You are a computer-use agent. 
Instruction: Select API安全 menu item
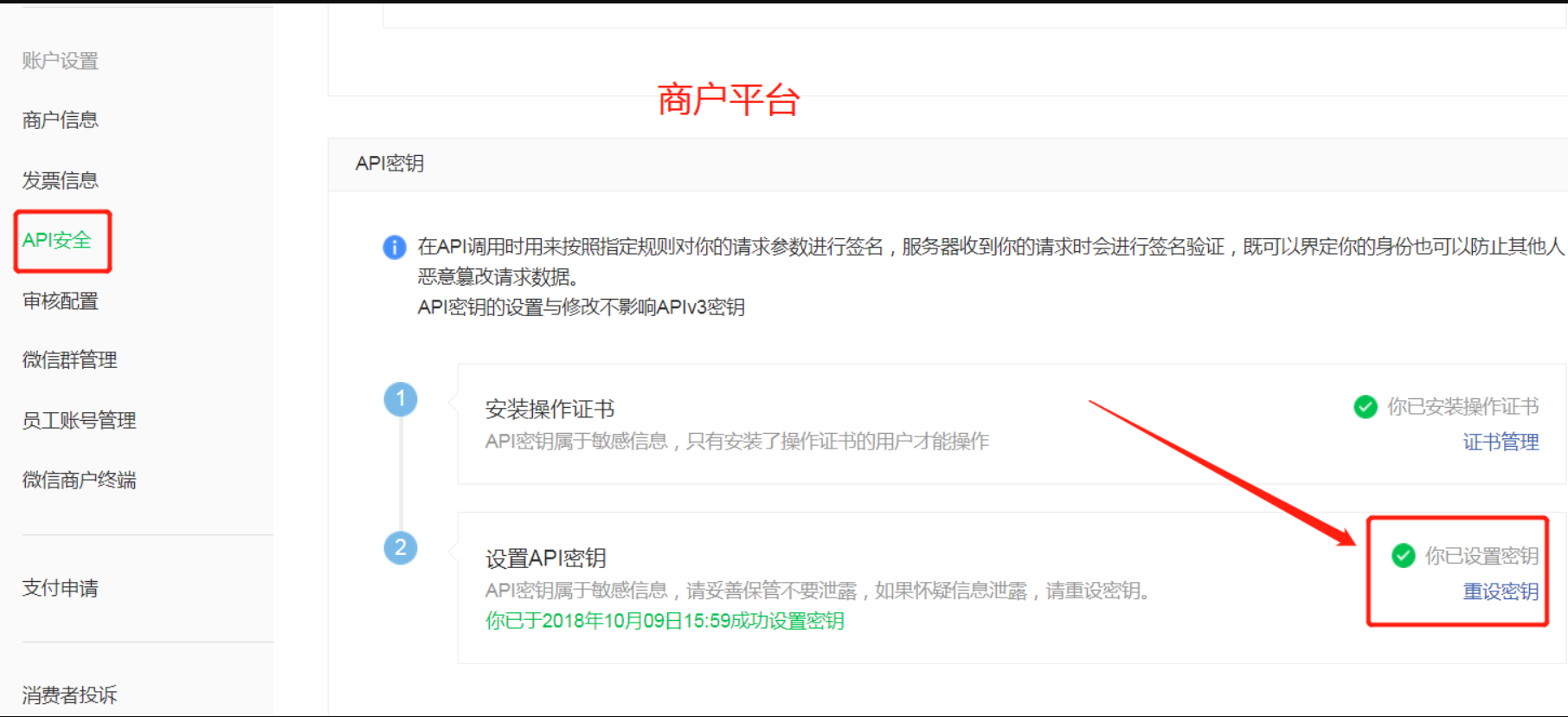point(57,240)
